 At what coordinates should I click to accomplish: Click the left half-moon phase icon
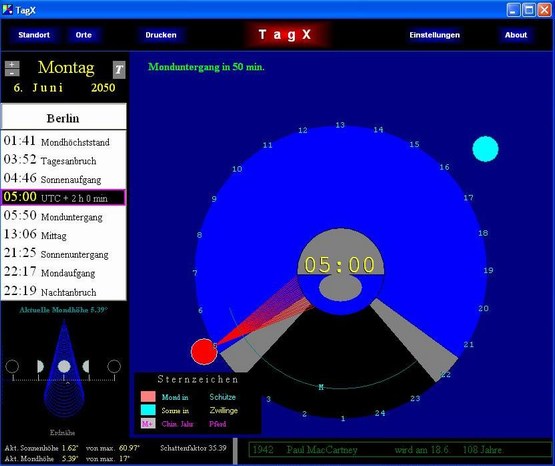pos(40,366)
